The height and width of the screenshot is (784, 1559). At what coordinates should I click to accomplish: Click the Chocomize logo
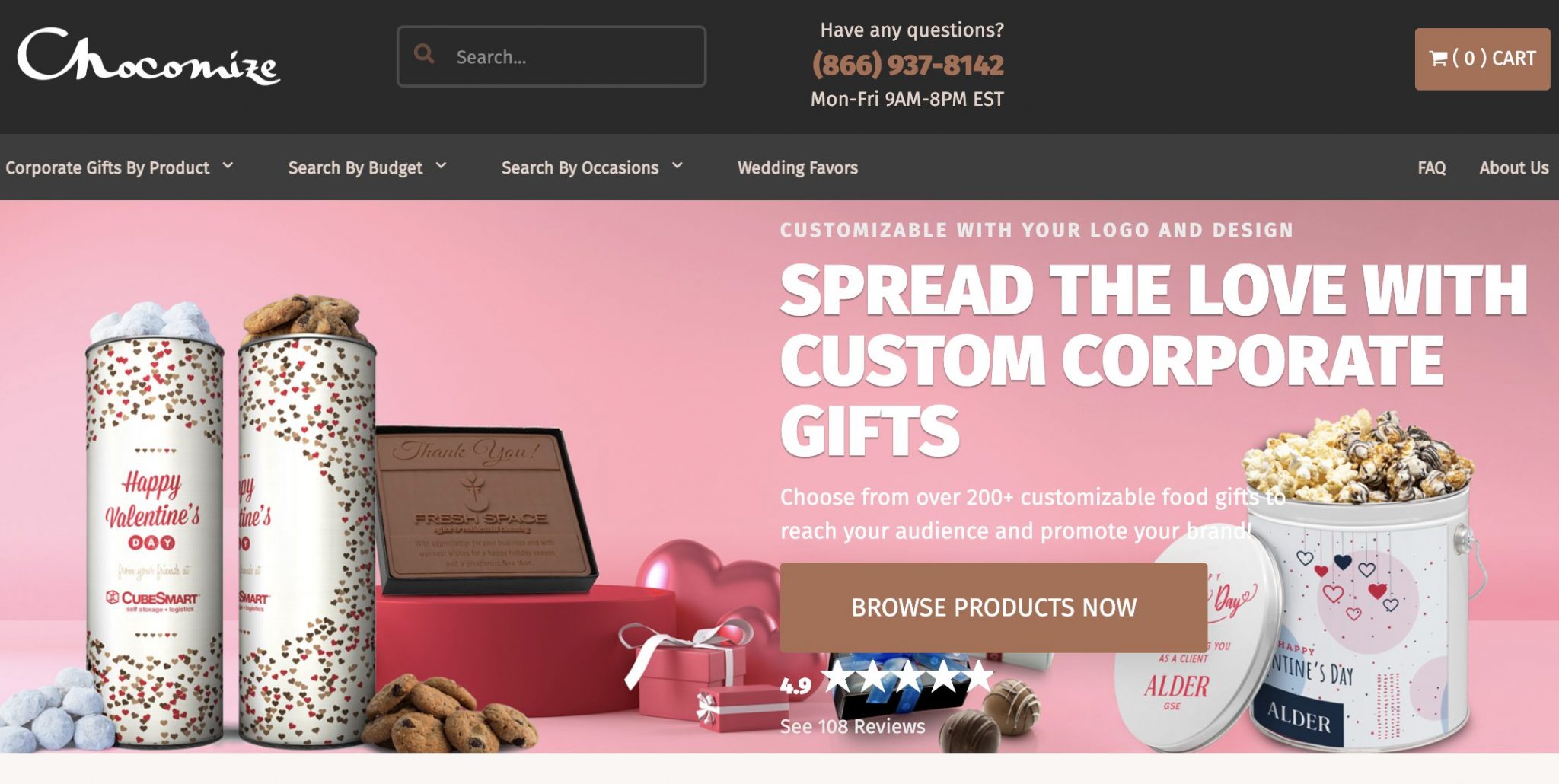148,56
